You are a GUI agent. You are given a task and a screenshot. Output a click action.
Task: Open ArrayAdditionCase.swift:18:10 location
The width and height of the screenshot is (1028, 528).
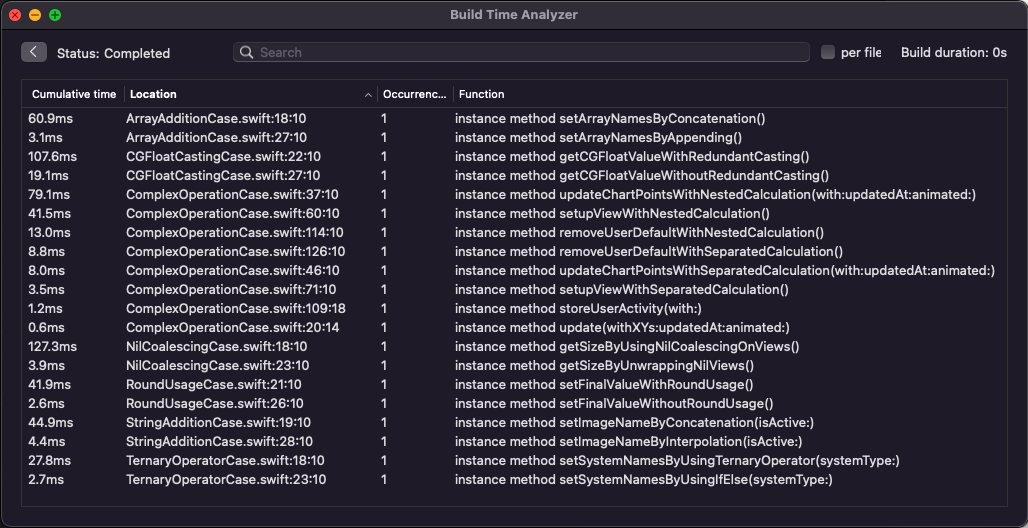[x=216, y=119]
